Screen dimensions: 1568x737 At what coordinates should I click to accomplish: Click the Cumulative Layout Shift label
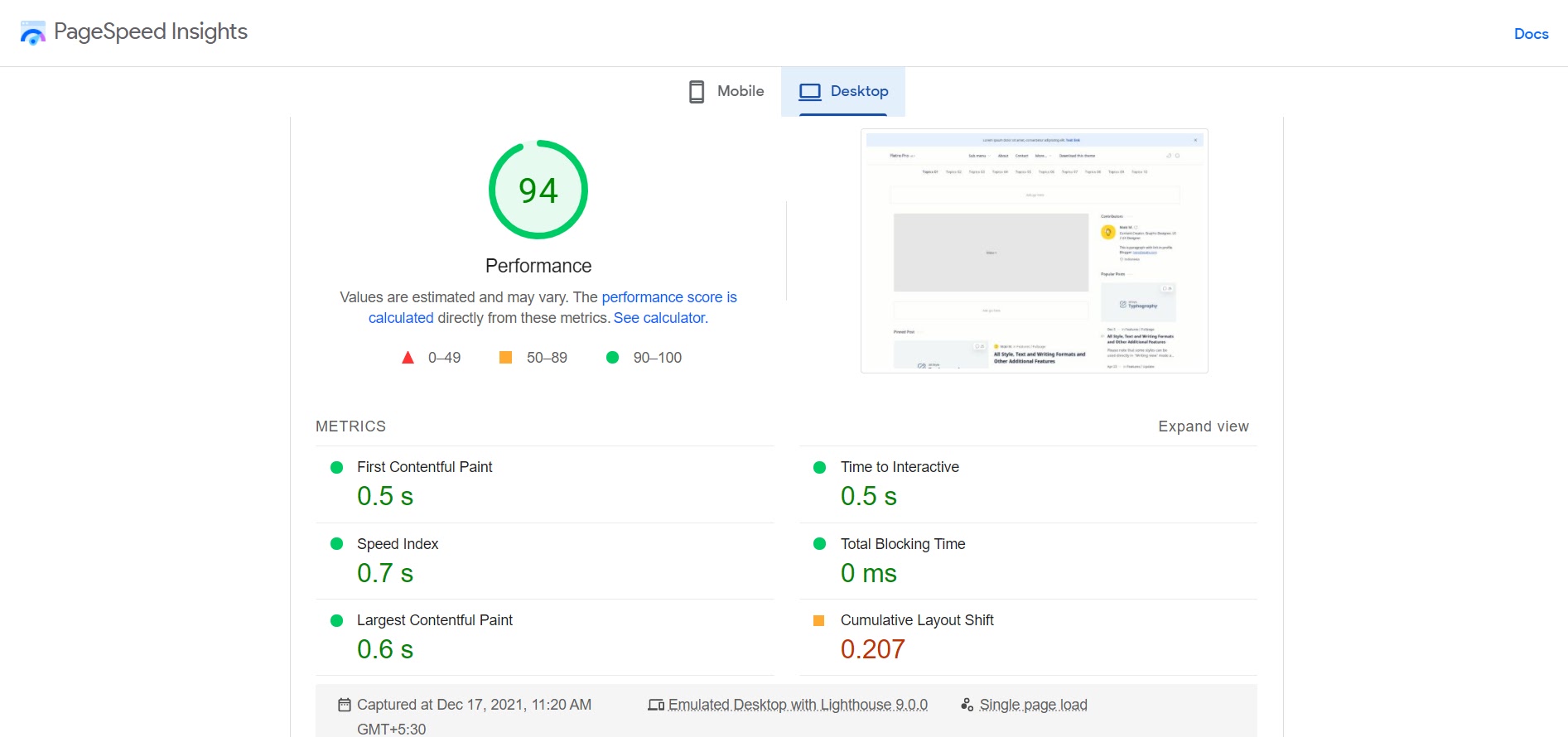[917, 620]
